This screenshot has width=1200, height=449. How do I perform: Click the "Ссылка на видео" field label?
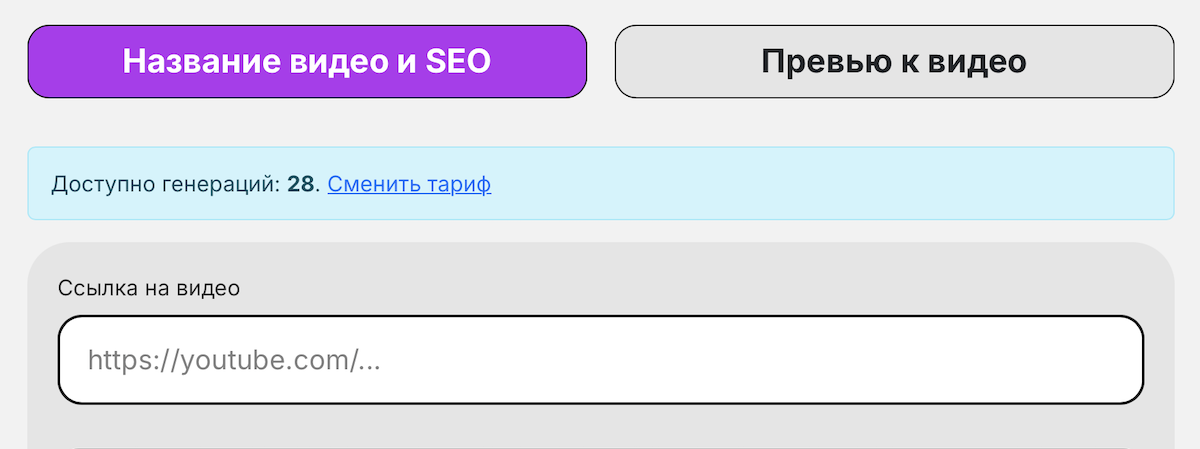tap(149, 289)
